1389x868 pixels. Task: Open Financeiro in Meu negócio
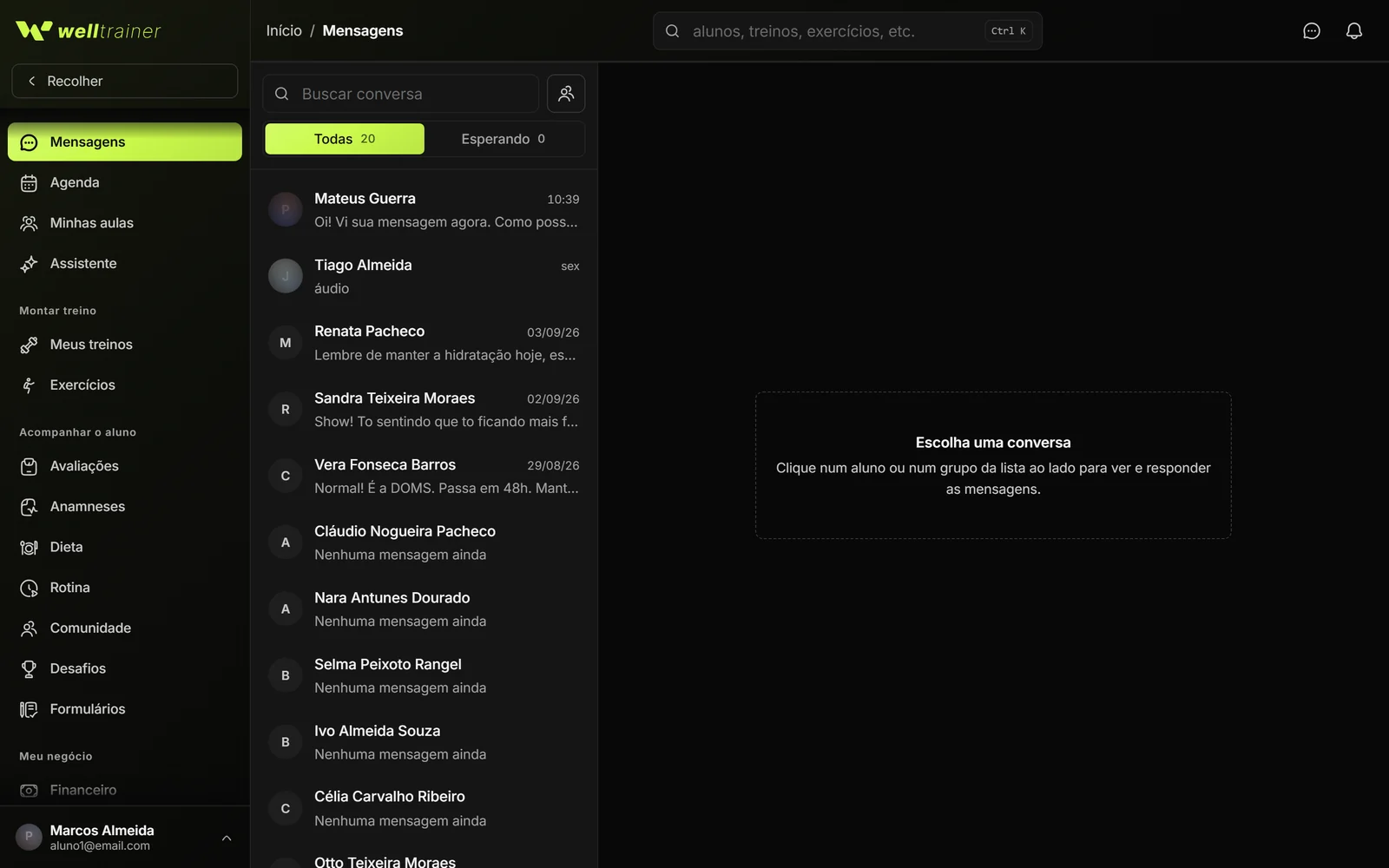[x=125, y=790]
